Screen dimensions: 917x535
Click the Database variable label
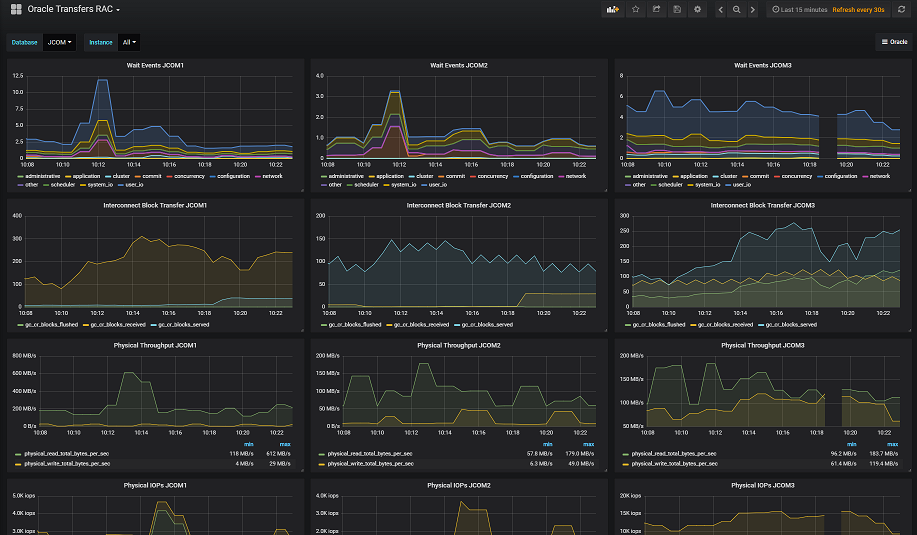point(25,42)
